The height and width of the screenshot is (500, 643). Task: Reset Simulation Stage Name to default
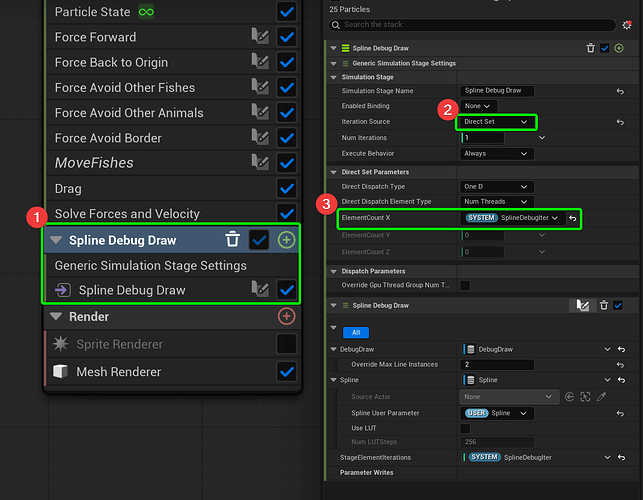click(x=620, y=91)
